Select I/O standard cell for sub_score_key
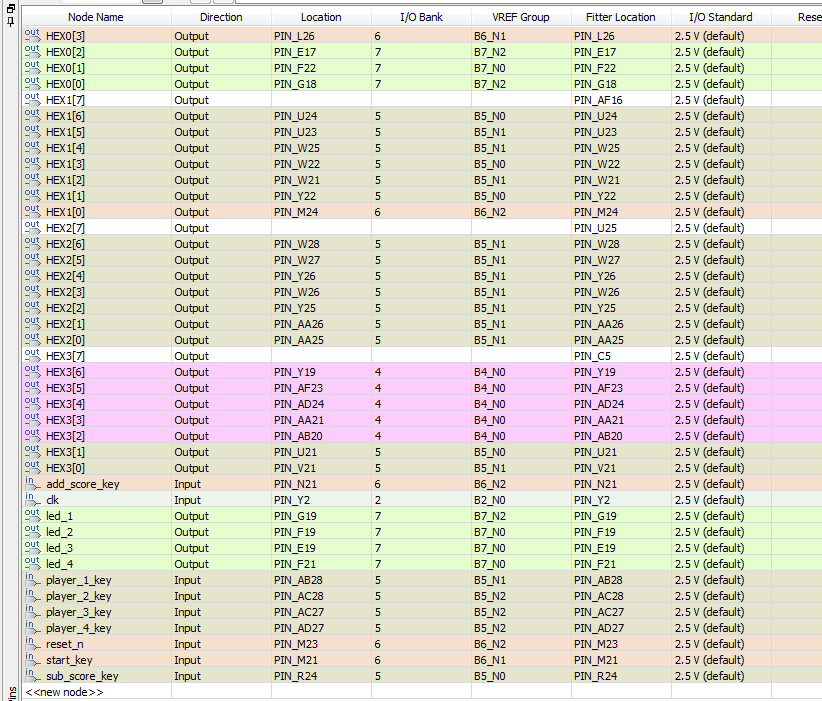 pyautogui.click(x=721, y=676)
